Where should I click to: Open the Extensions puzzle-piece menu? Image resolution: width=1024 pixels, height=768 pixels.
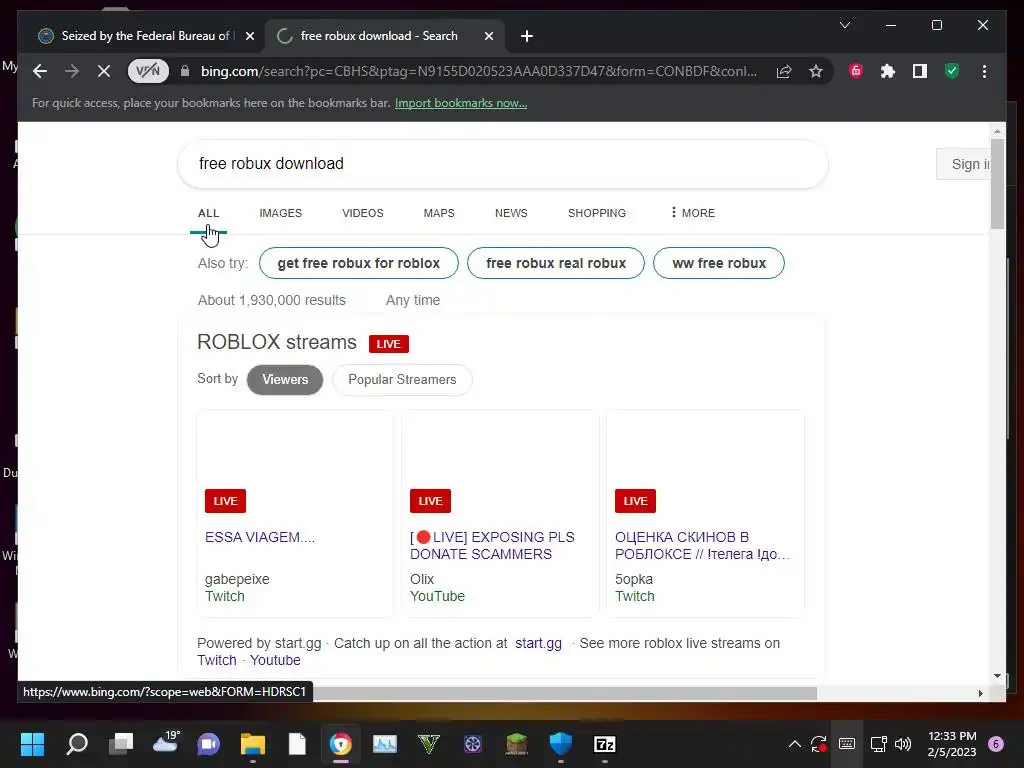(888, 71)
